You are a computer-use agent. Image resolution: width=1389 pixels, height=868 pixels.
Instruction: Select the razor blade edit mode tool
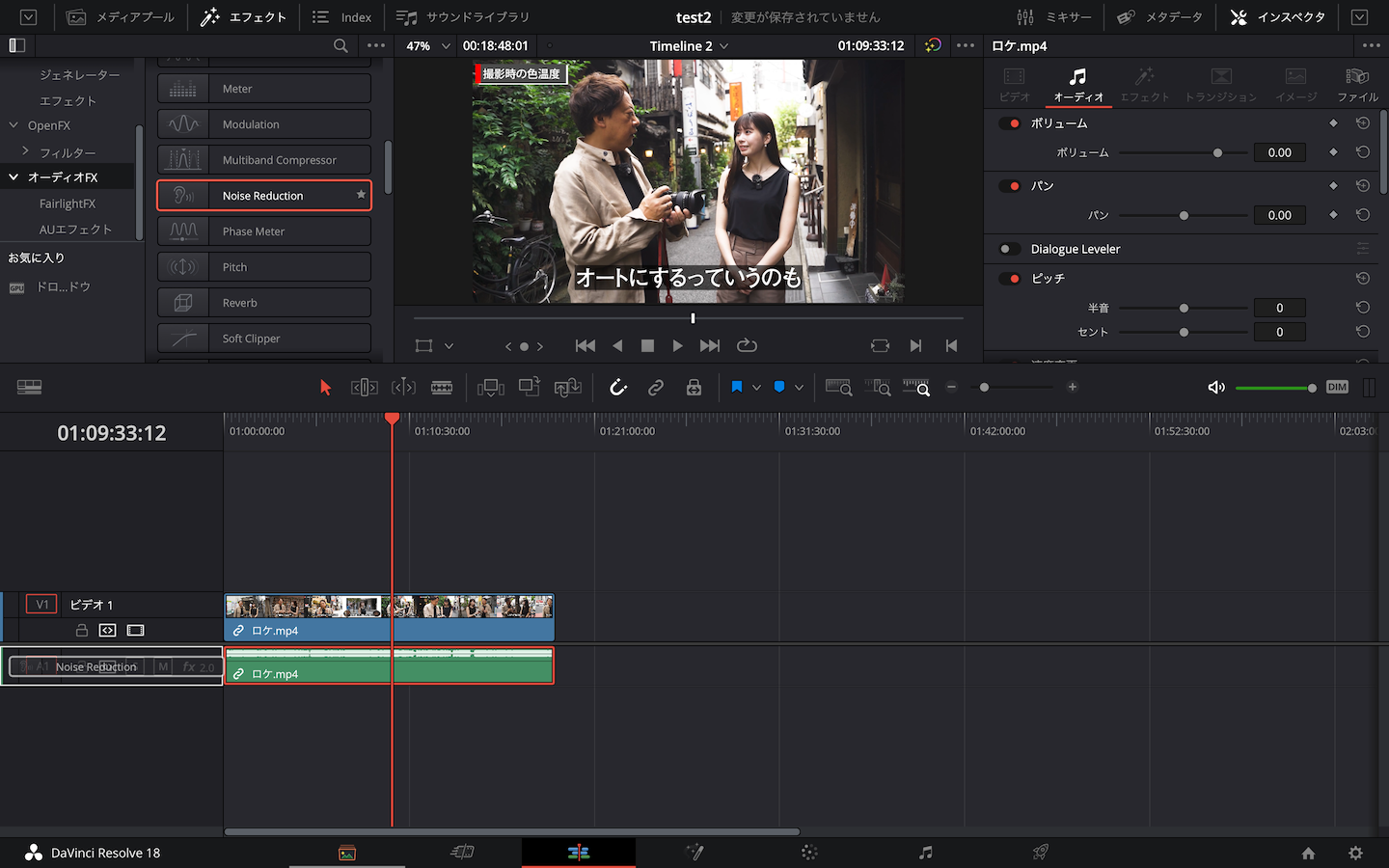[441, 387]
